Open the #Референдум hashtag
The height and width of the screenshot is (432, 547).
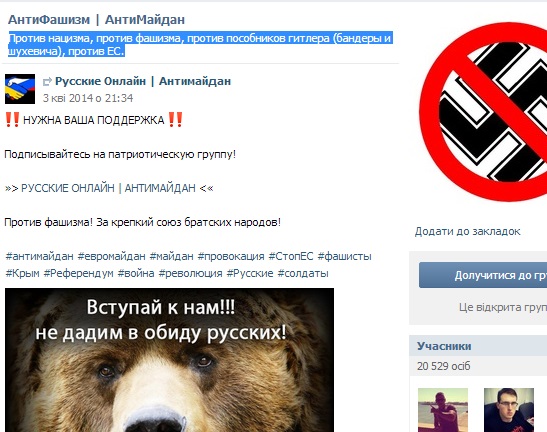point(78,273)
